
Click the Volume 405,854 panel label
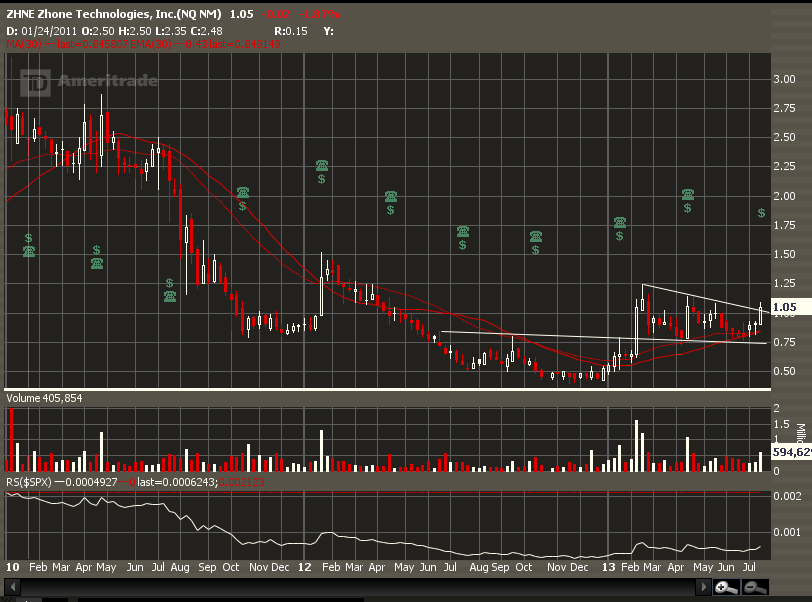click(45, 398)
